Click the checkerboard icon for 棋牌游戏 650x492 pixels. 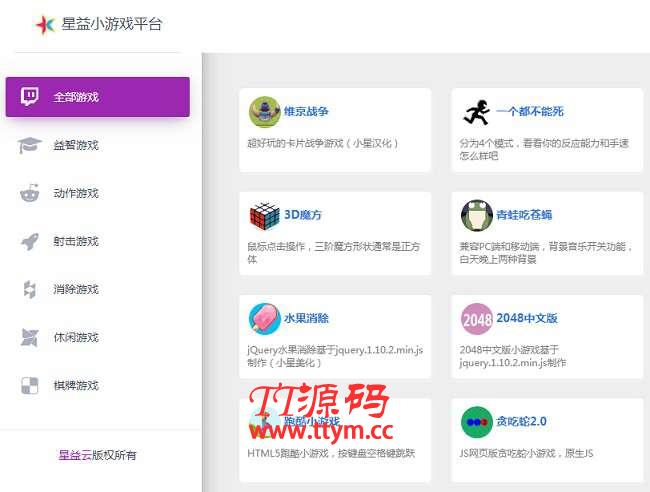(x=29, y=385)
